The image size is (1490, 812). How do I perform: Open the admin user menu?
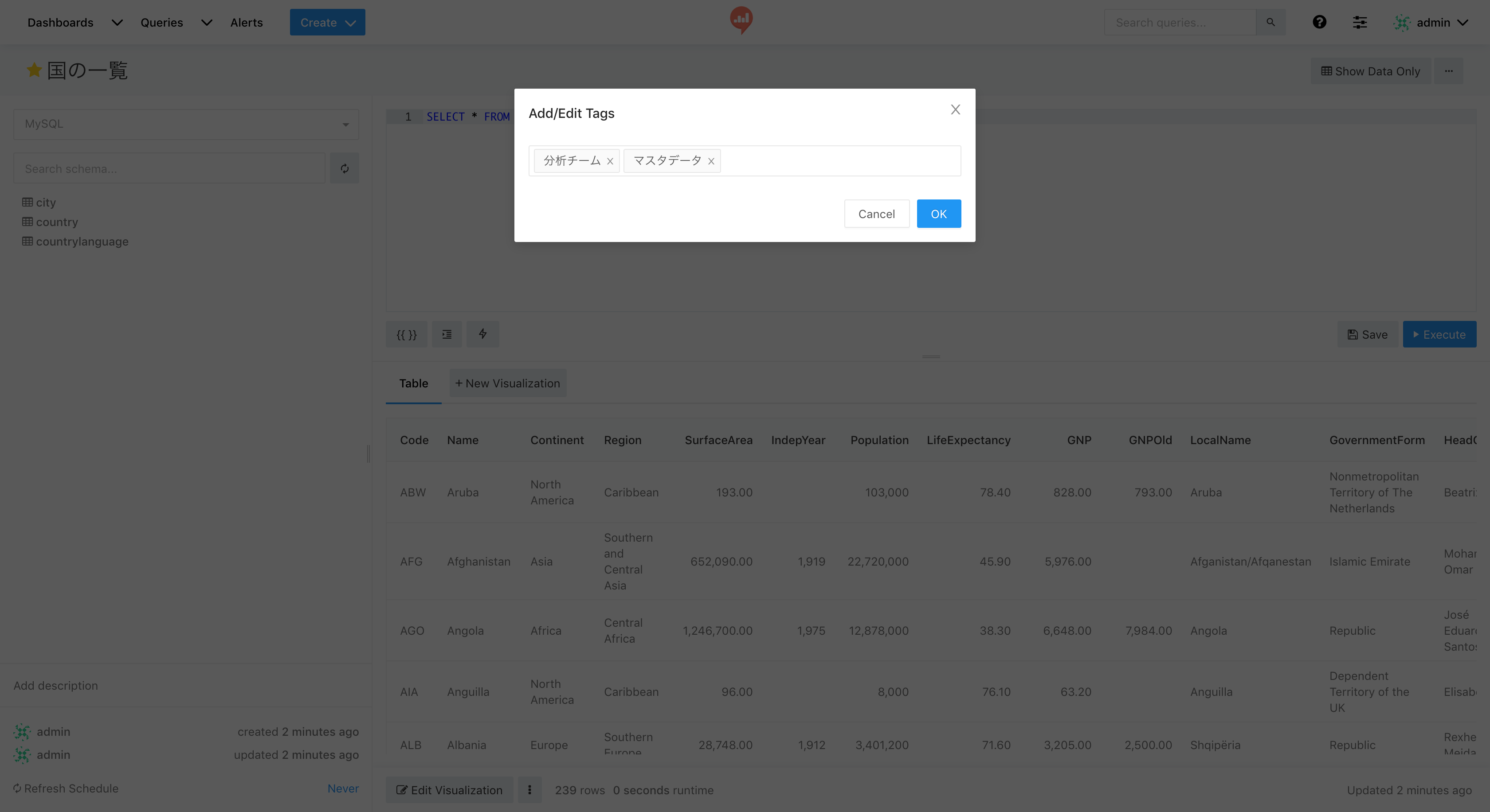1433,22
